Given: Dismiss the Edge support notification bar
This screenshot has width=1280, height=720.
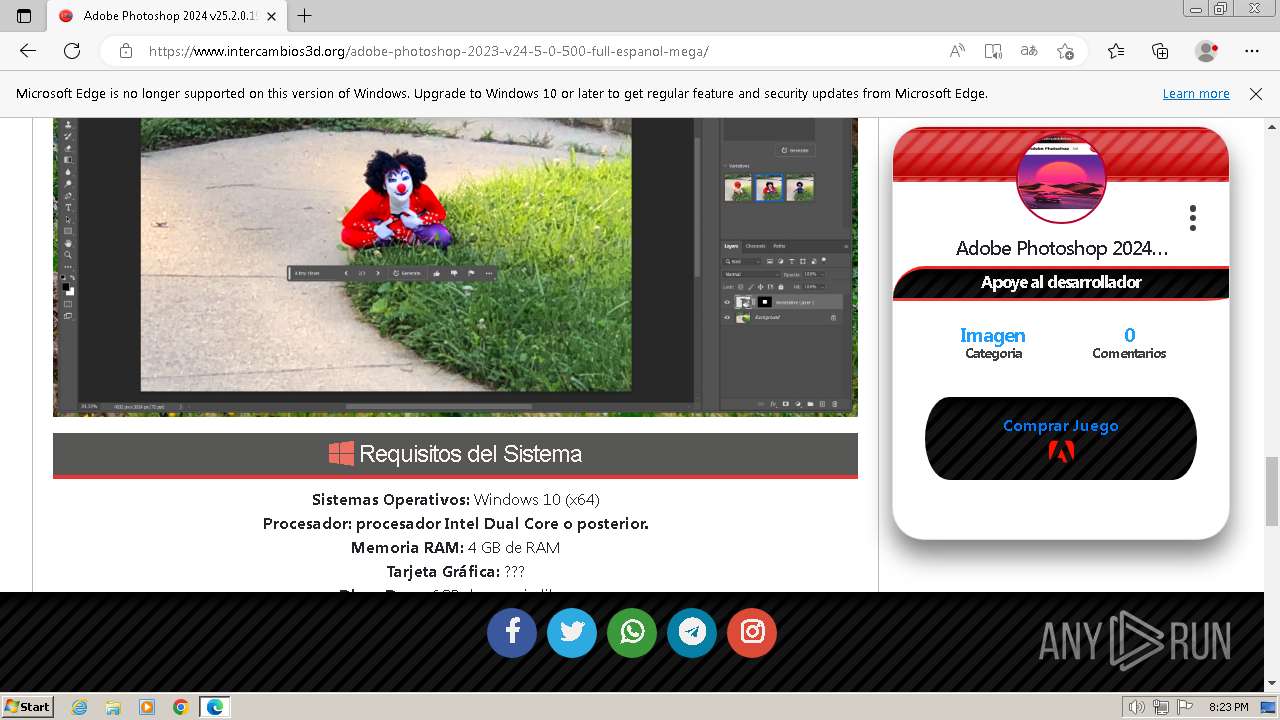Looking at the screenshot, I should pyautogui.click(x=1256, y=93).
